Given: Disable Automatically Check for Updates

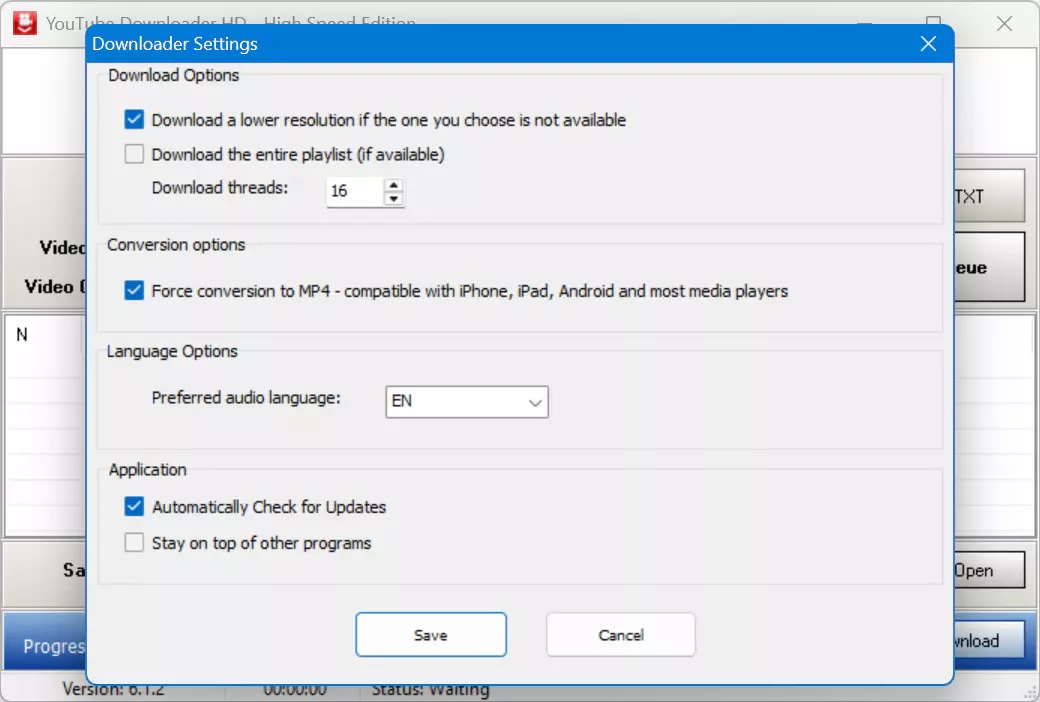Looking at the screenshot, I should (x=134, y=507).
